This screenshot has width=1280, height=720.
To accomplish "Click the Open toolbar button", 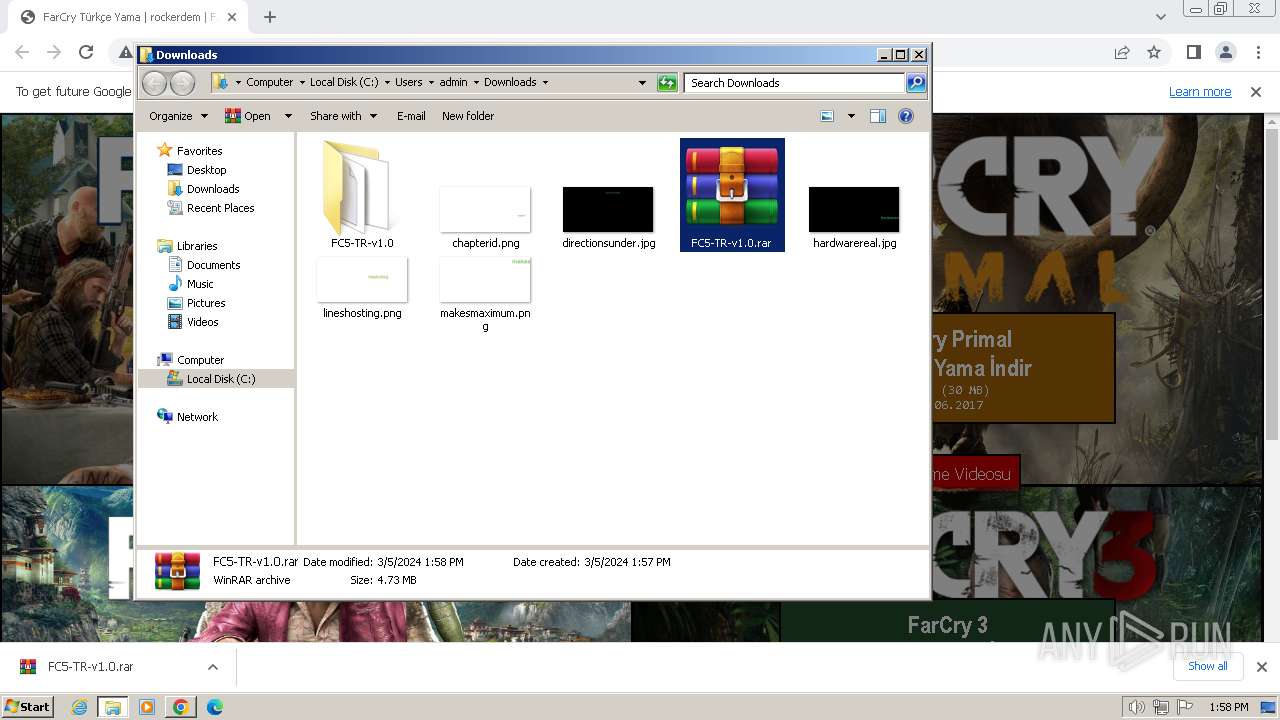I will (248, 116).
